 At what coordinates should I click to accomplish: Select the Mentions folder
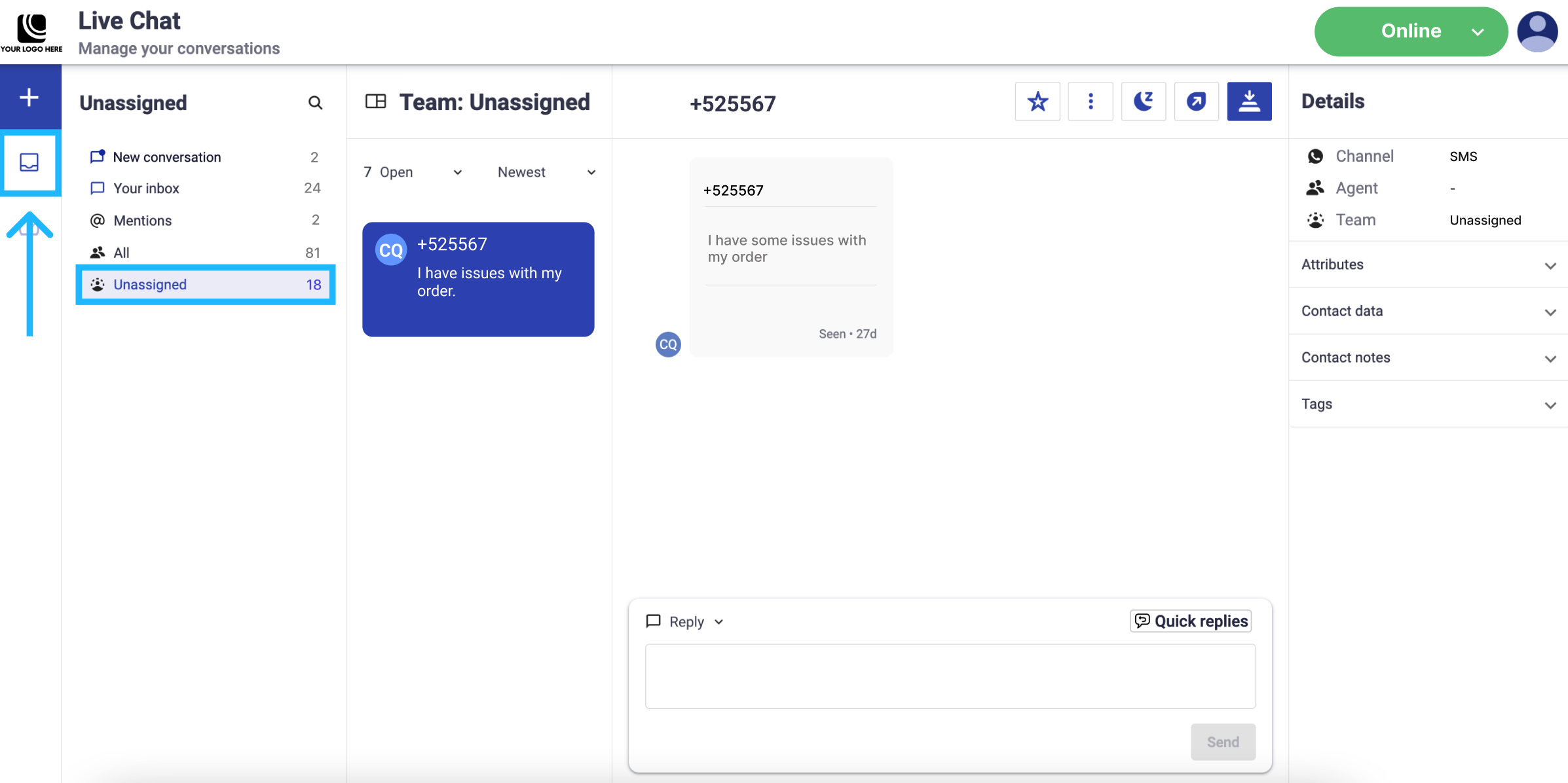[x=142, y=221]
